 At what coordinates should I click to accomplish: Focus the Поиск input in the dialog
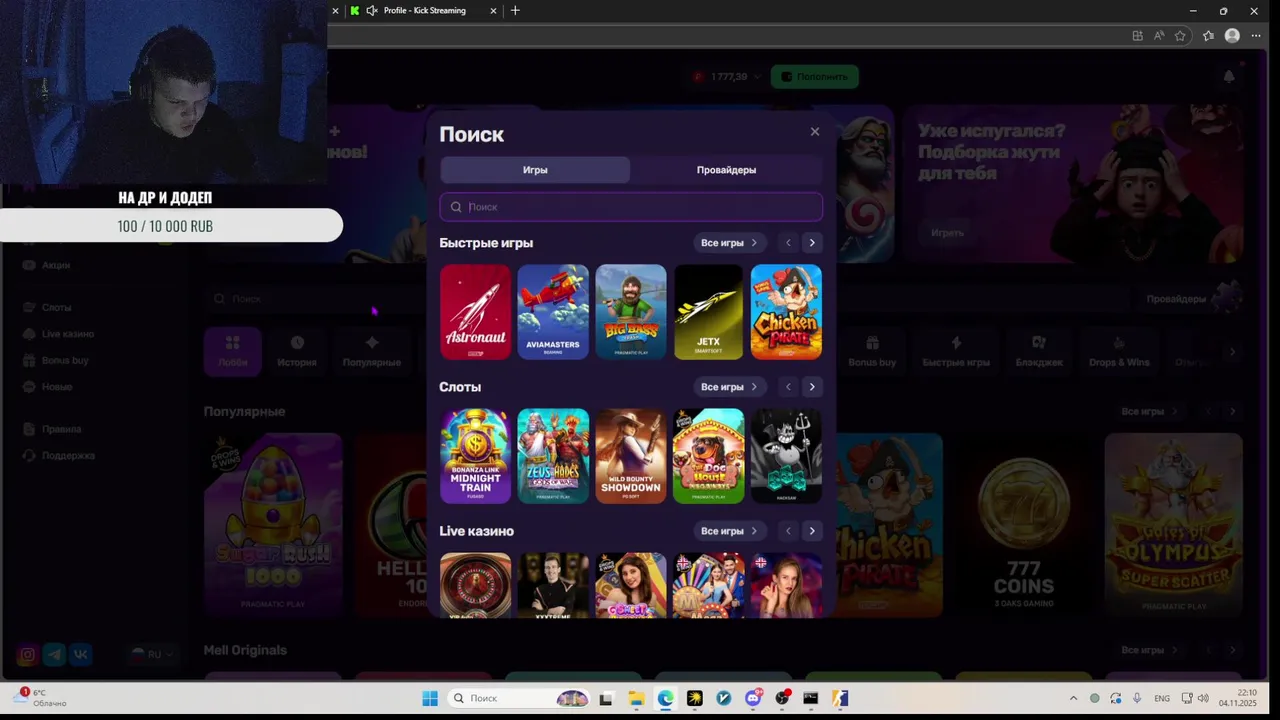(631, 207)
